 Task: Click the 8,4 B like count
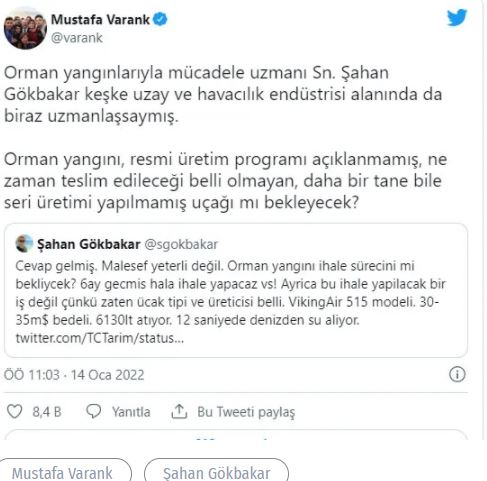[x=47, y=412]
